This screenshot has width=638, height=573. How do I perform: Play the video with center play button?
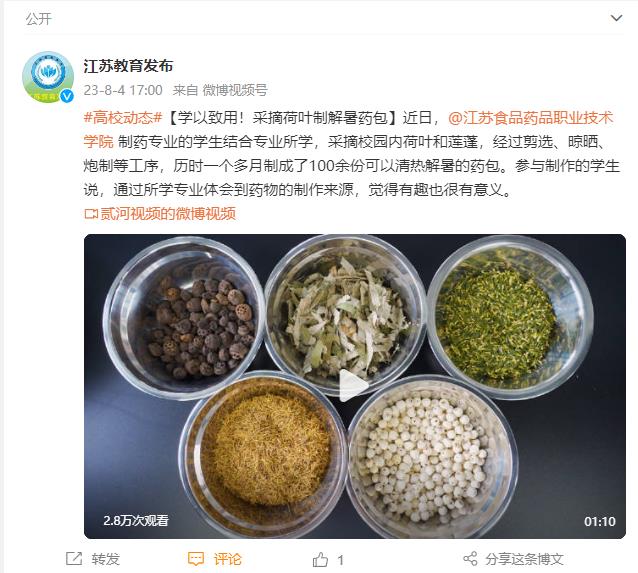tap(353, 385)
